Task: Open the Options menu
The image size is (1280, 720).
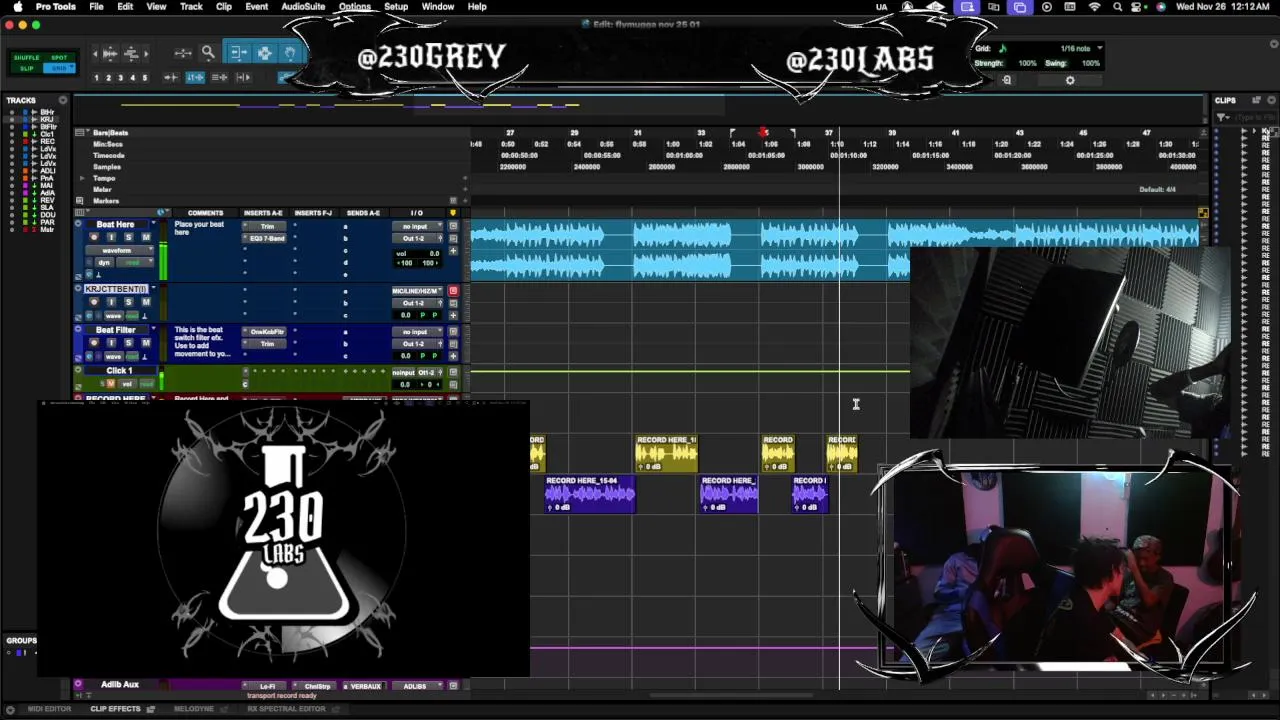Action: [354, 7]
